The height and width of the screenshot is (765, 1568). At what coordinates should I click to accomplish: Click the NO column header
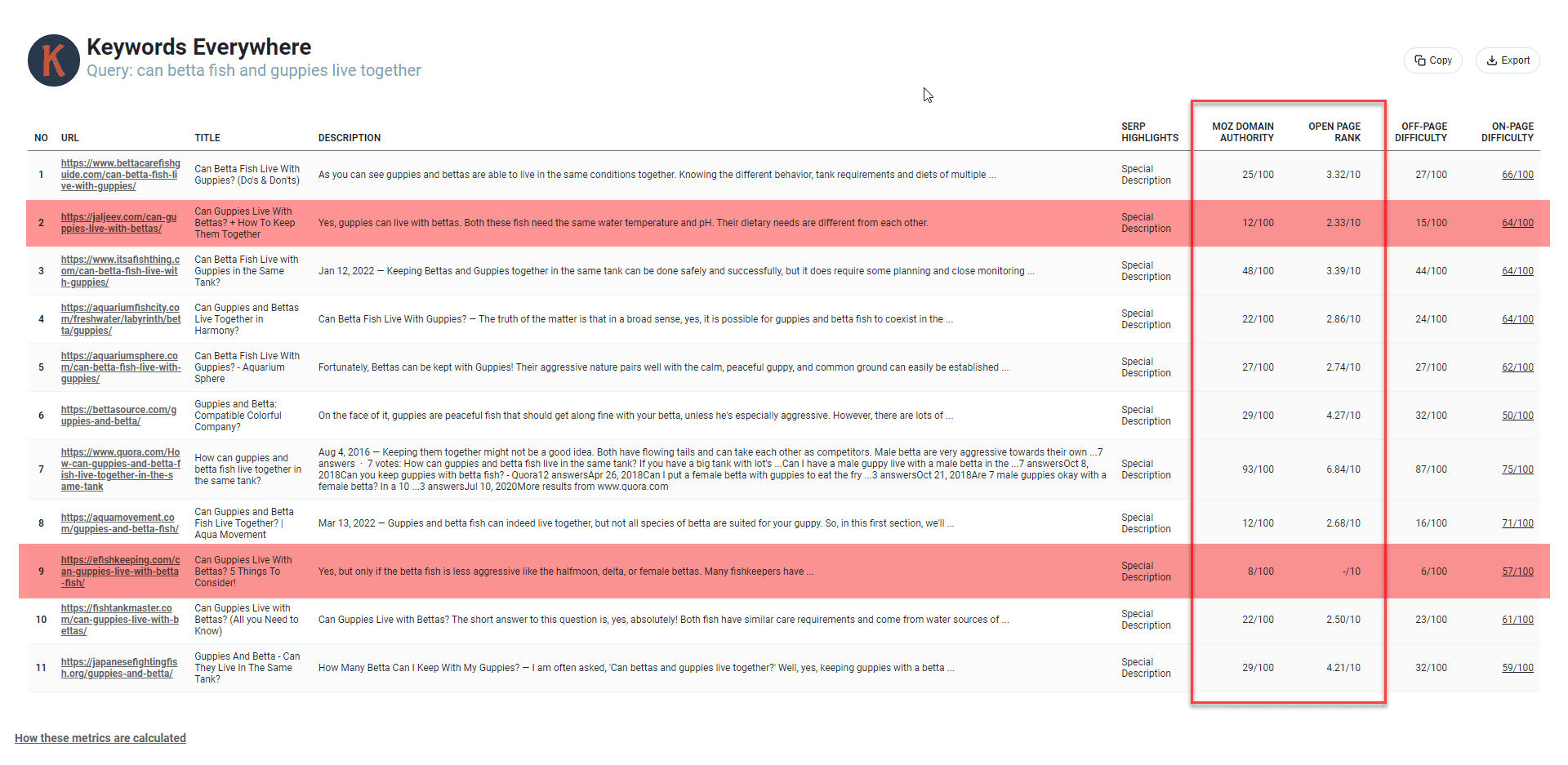point(41,138)
